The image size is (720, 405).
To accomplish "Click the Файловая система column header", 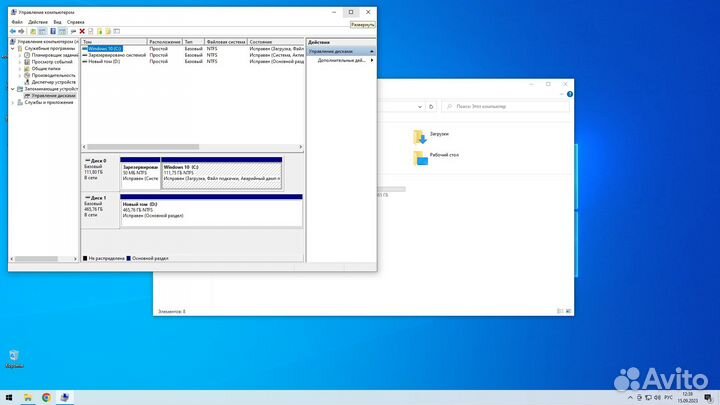I will click(225, 42).
